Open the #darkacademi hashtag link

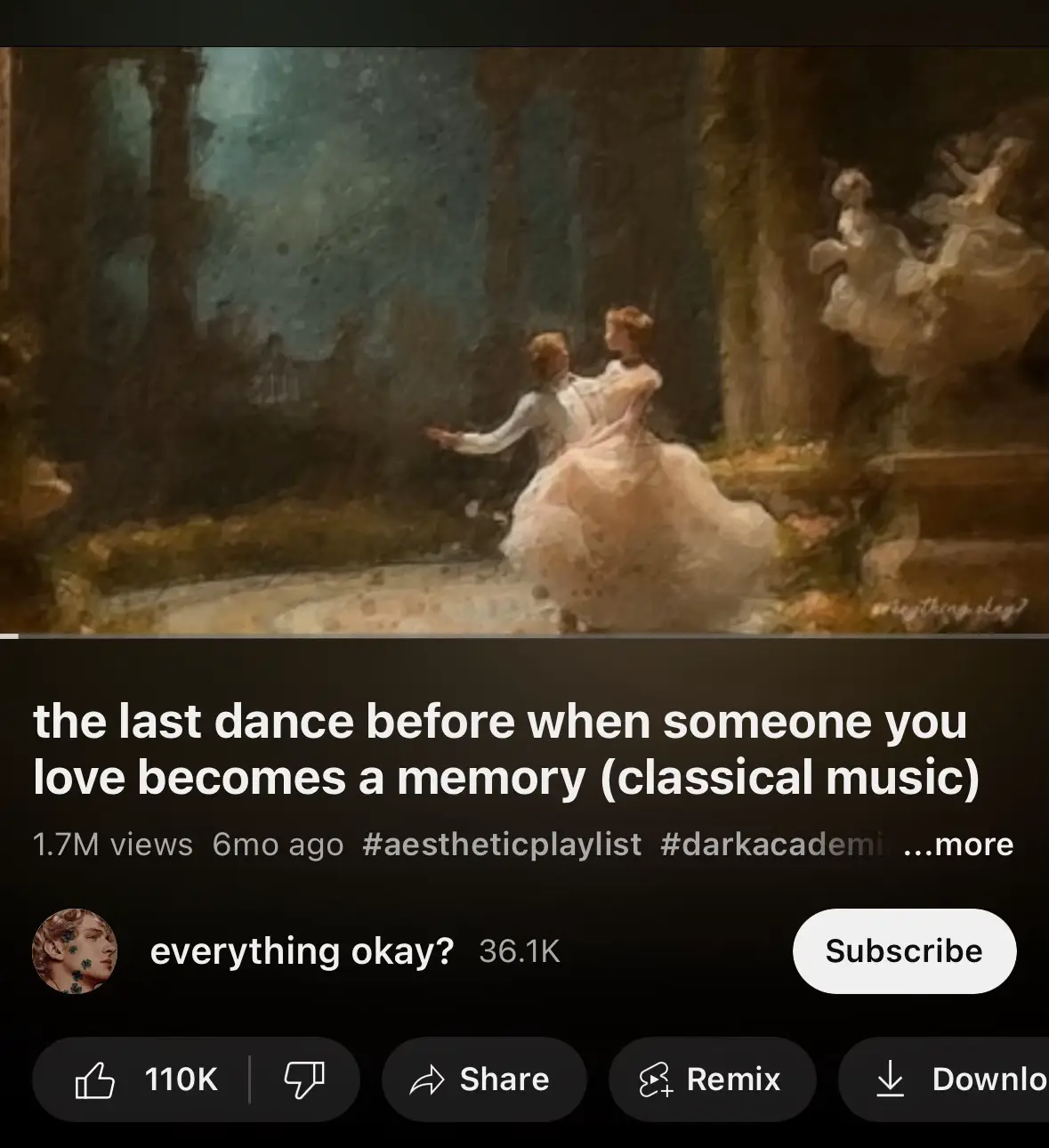[x=772, y=845]
